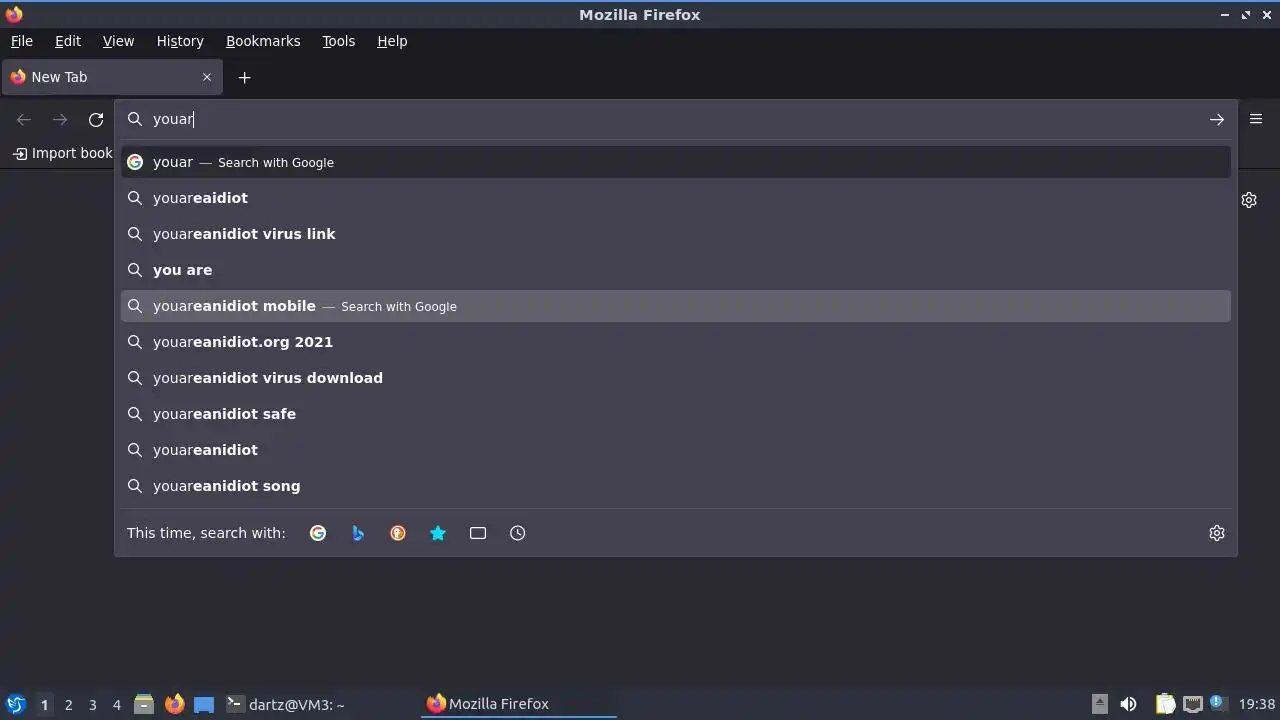The height and width of the screenshot is (720, 1280).
Task: Select 'youareanidiot song' suggestion
Action: 676,486
